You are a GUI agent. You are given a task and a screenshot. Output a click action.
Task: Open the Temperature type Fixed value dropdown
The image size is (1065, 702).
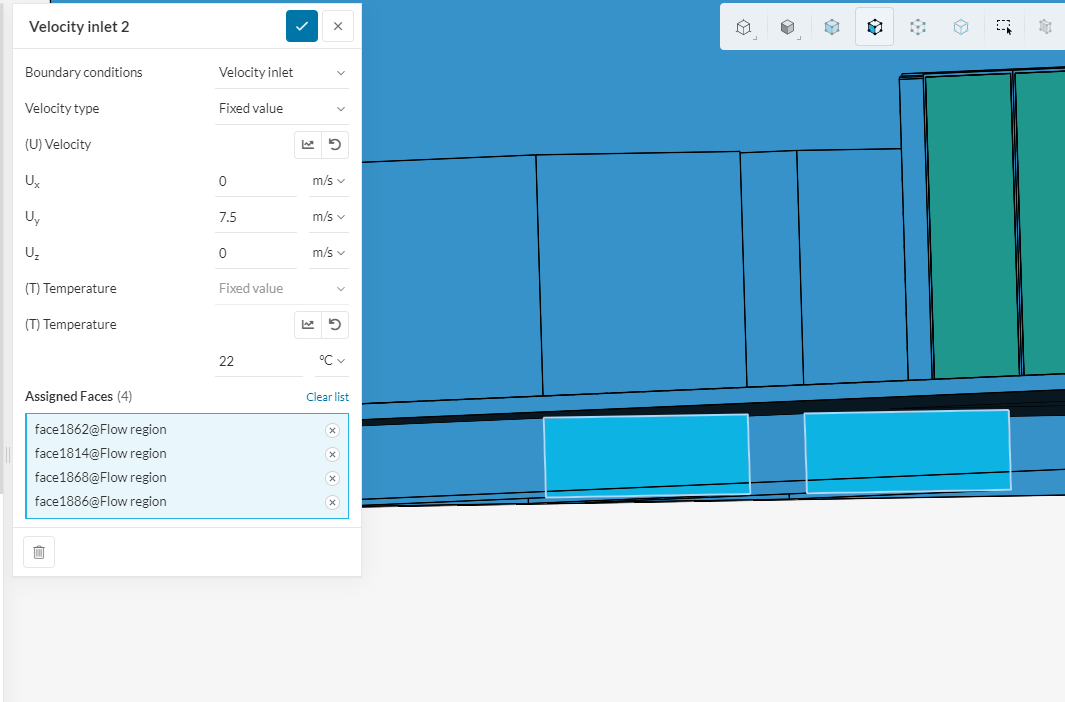(x=282, y=289)
